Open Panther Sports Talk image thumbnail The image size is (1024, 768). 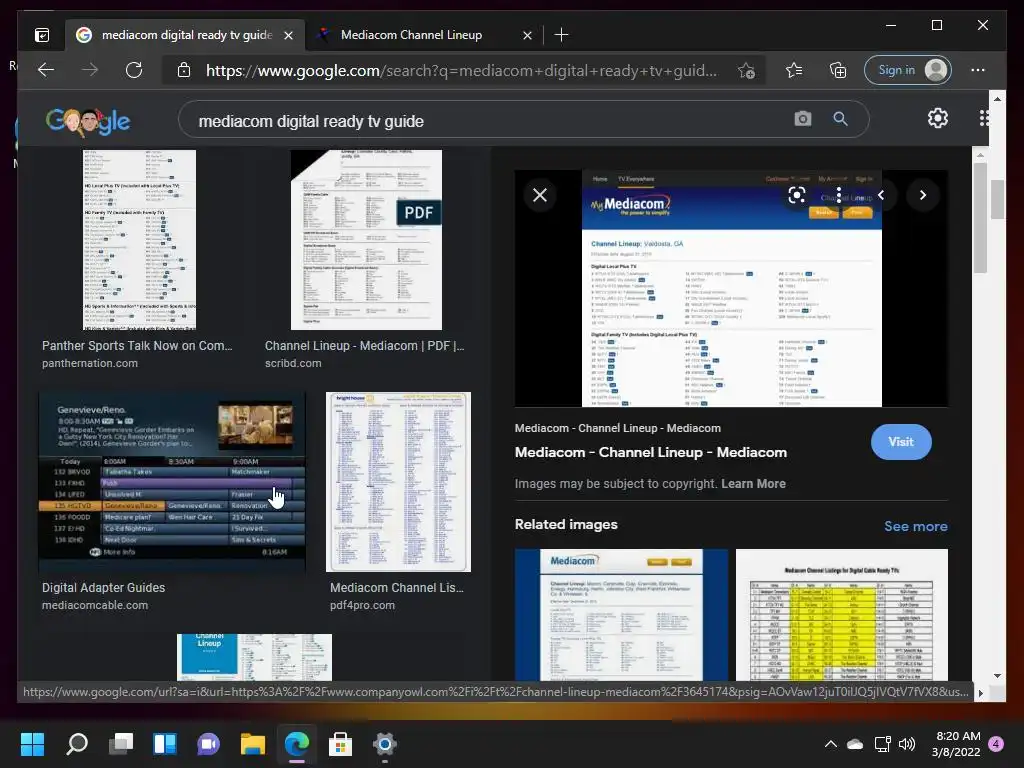(x=139, y=240)
